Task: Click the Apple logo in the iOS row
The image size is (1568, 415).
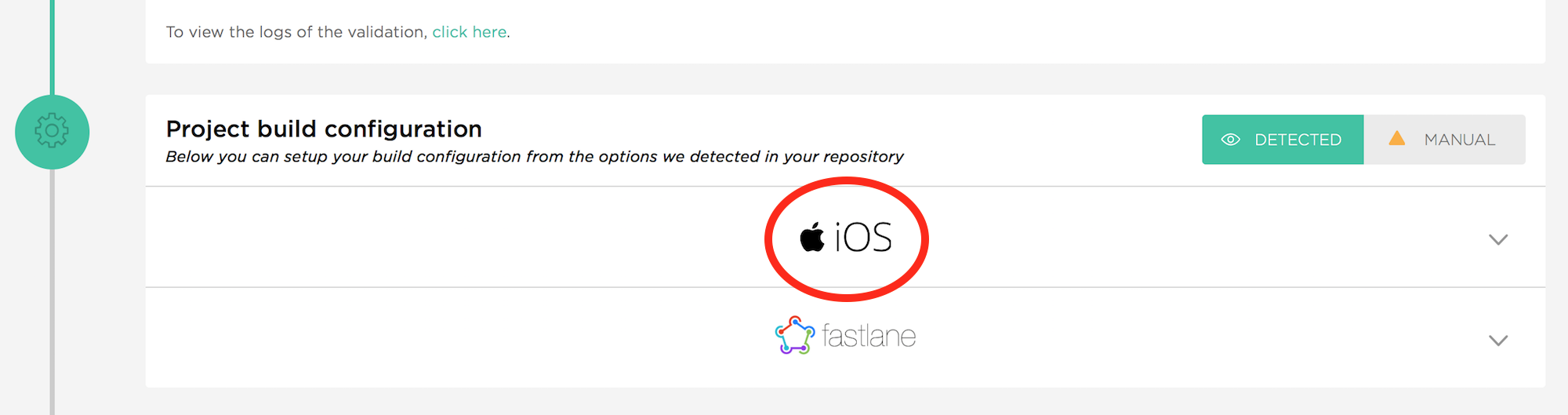Action: click(812, 237)
